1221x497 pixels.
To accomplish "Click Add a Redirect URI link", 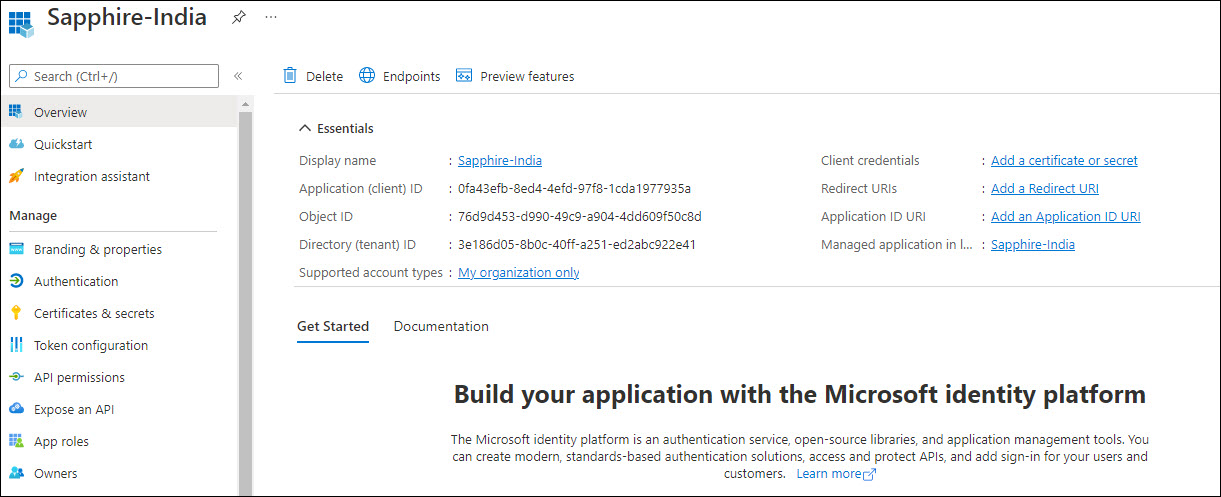I will 1044,188.
